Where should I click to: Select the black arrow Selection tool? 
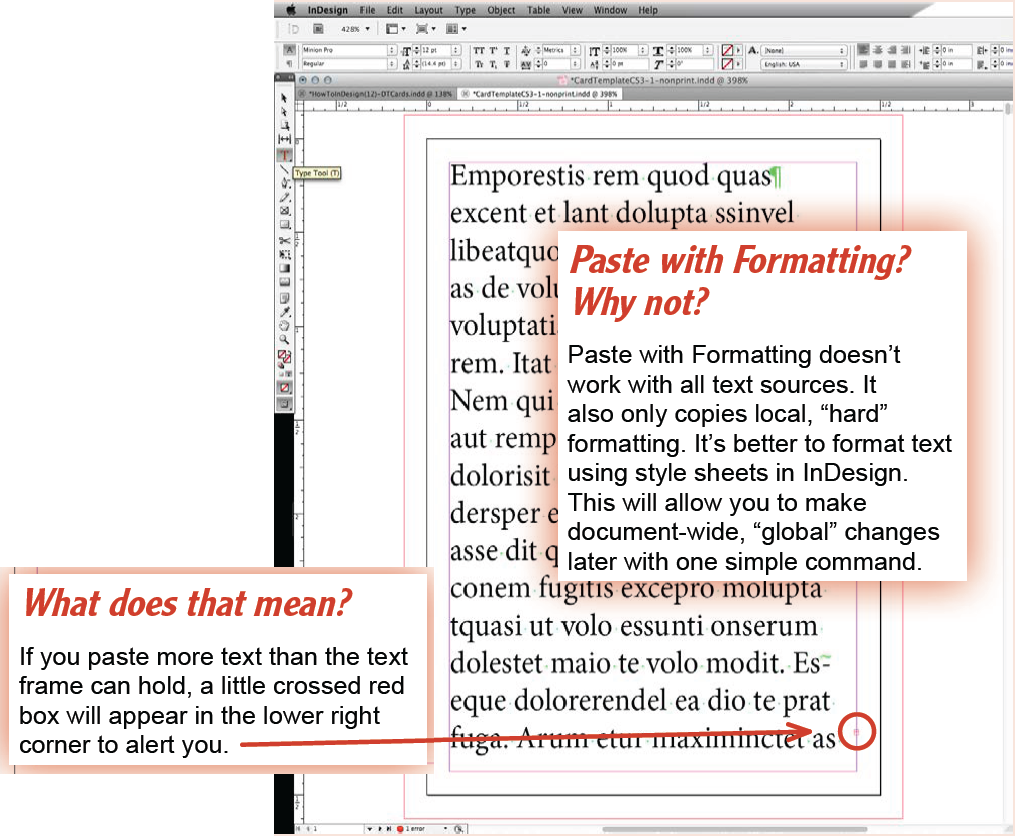click(x=285, y=98)
